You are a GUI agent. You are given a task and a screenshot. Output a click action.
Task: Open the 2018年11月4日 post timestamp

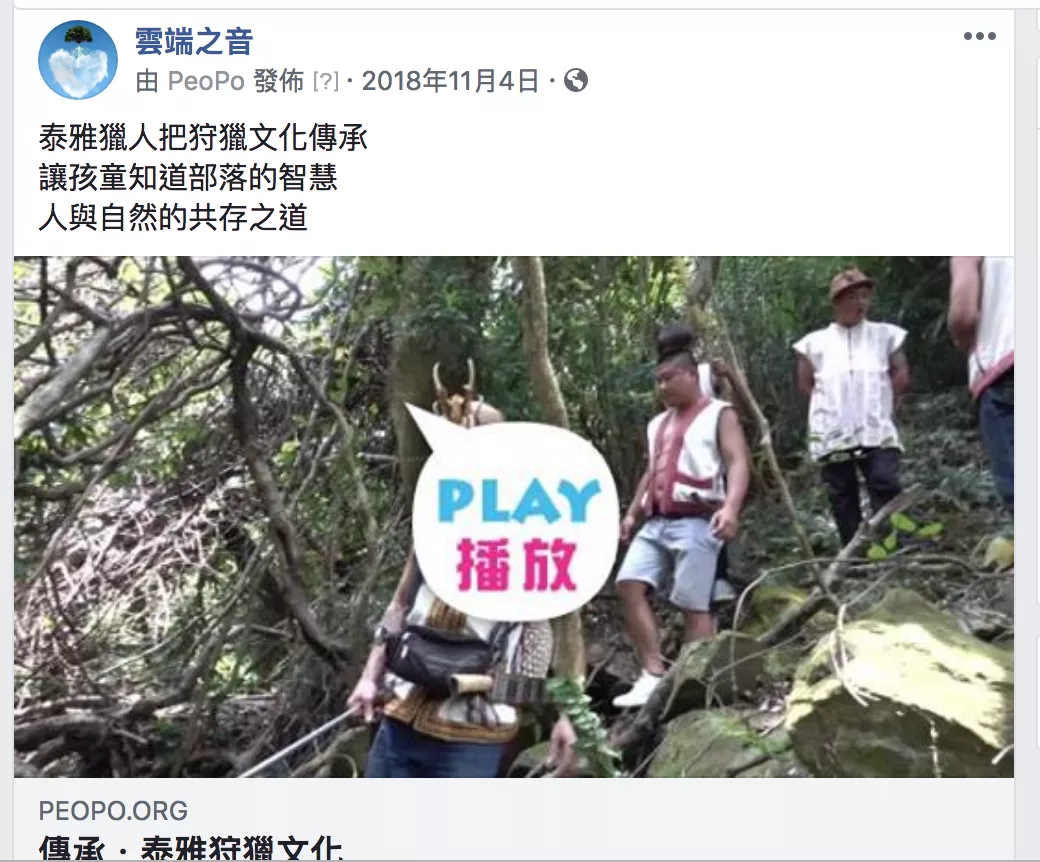click(450, 82)
